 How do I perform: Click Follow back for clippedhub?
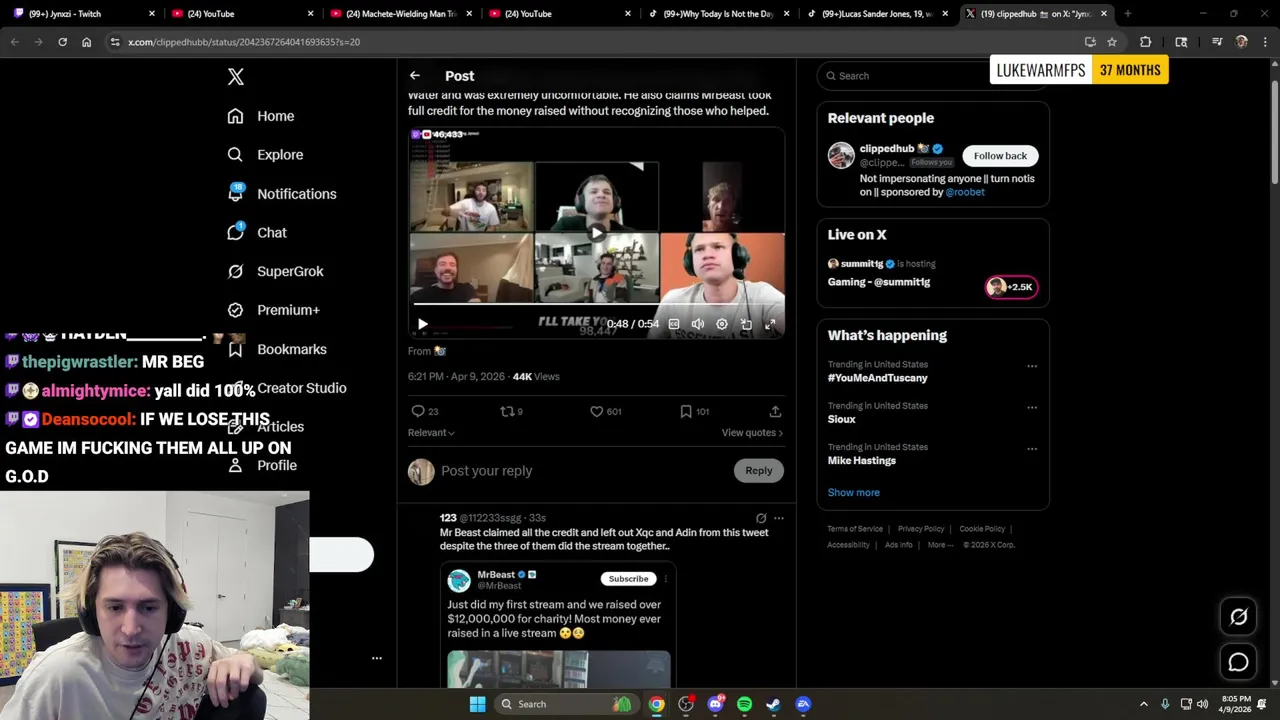click(1000, 156)
